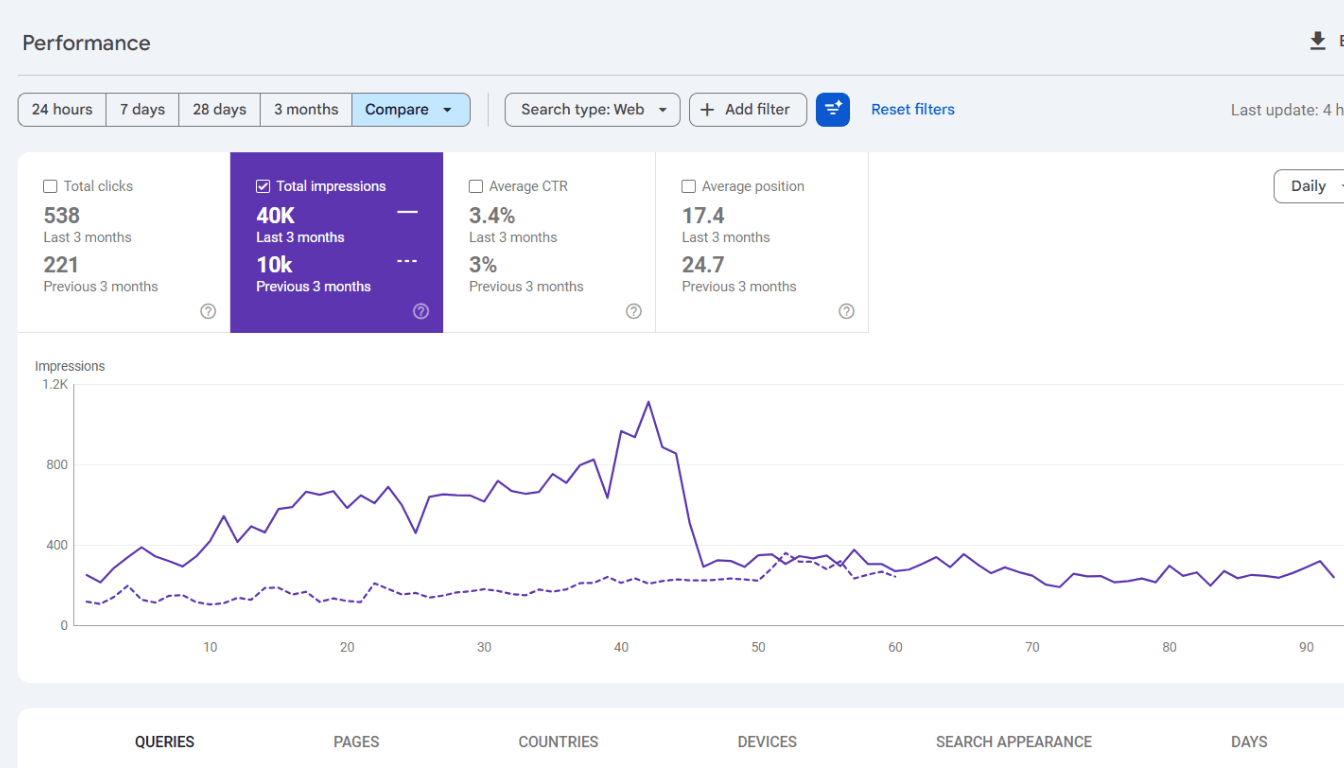1344x768 pixels.
Task: Enable the Average CTR checkbox
Action: coord(476,186)
